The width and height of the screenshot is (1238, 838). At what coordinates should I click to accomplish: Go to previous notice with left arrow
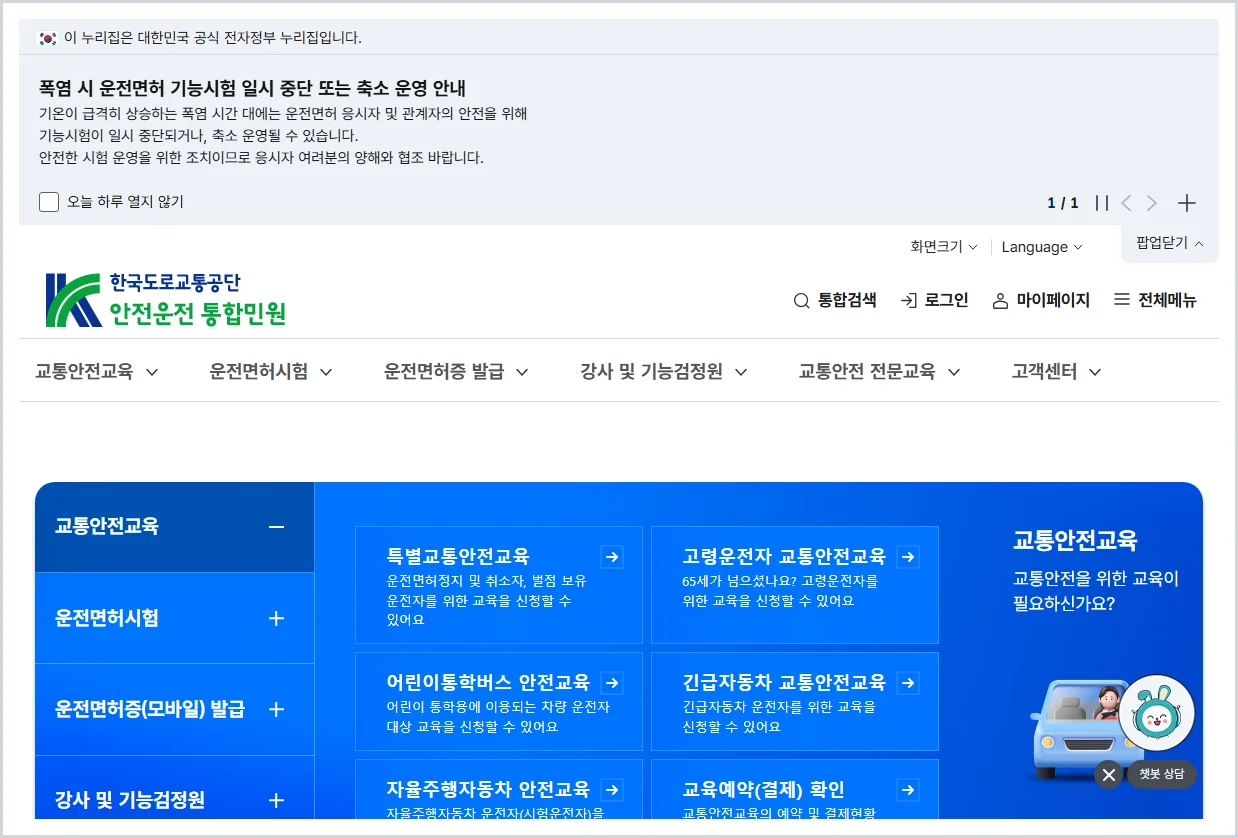(1126, 203)
